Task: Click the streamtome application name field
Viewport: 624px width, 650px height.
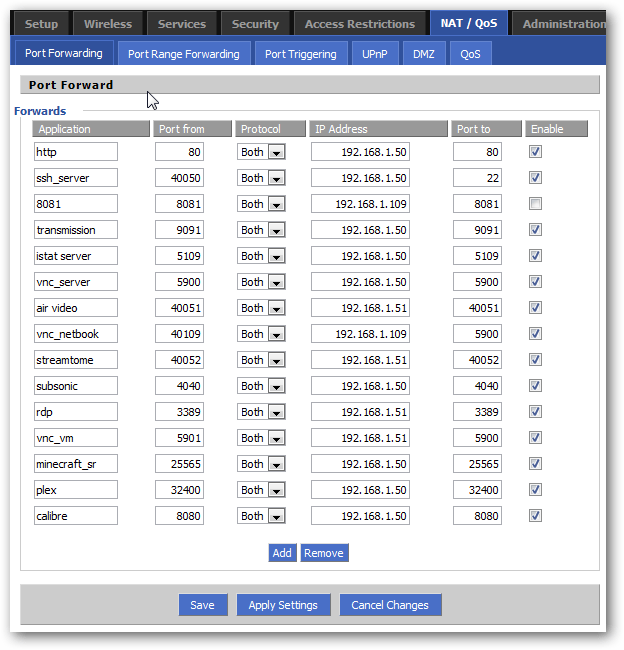Action: pyautogui.click(x=76, y=360)
